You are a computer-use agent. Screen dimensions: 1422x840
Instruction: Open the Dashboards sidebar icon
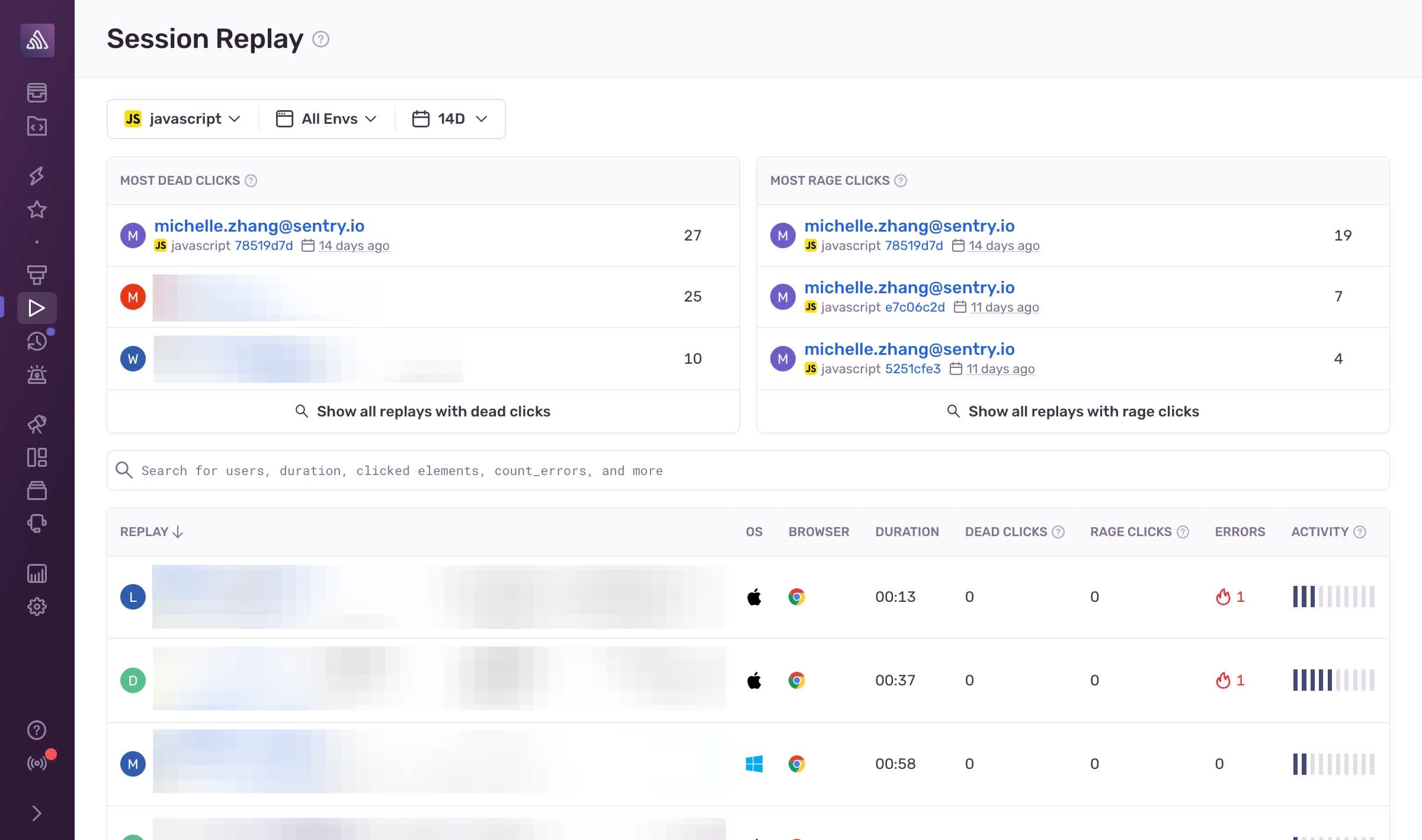[x=37, y=457]
